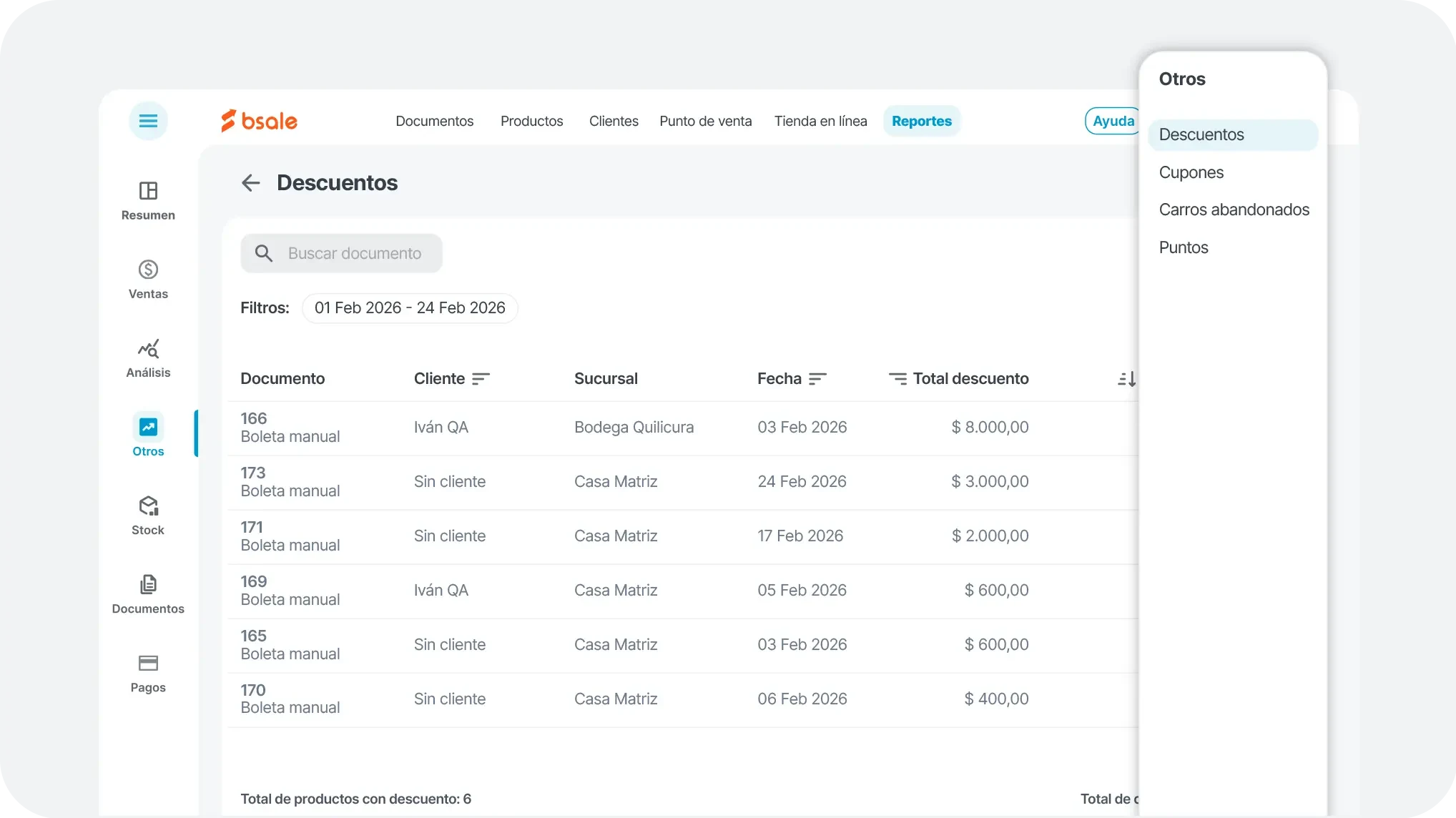1456x818 pixels.
Task: Open the Resumen panel from sidebar
Action: coord(148,201)
